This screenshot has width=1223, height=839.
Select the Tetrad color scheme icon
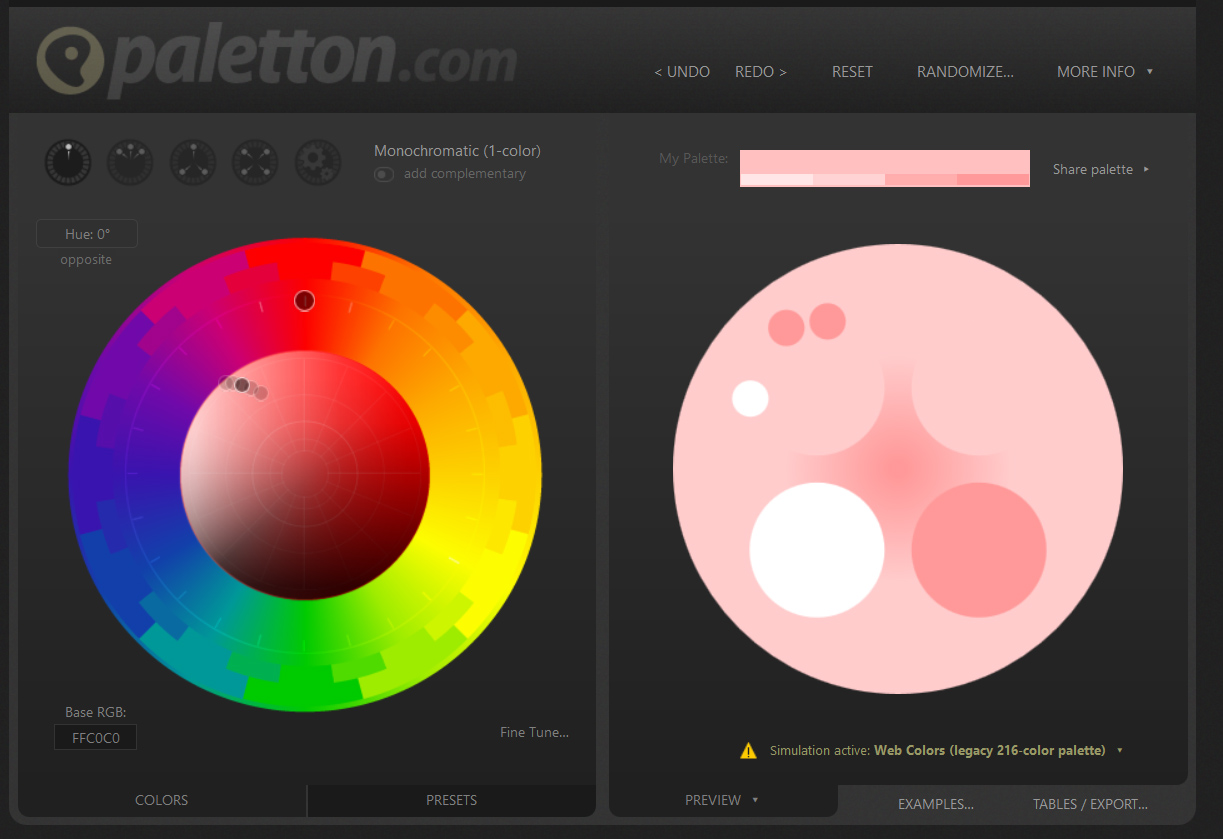click(256, 162)
